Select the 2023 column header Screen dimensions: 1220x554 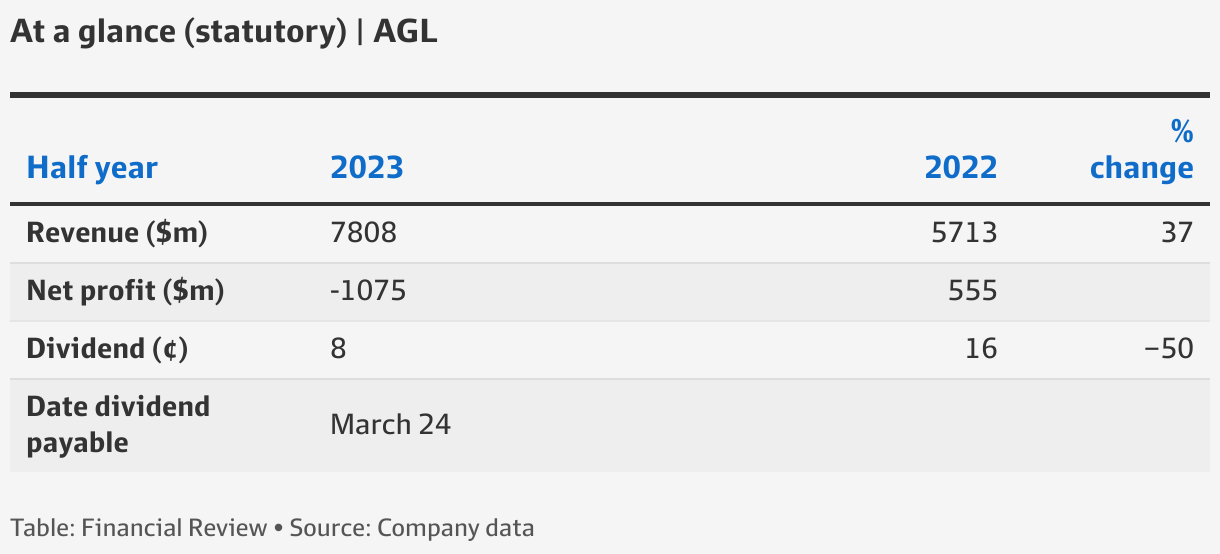coord(367,167)
